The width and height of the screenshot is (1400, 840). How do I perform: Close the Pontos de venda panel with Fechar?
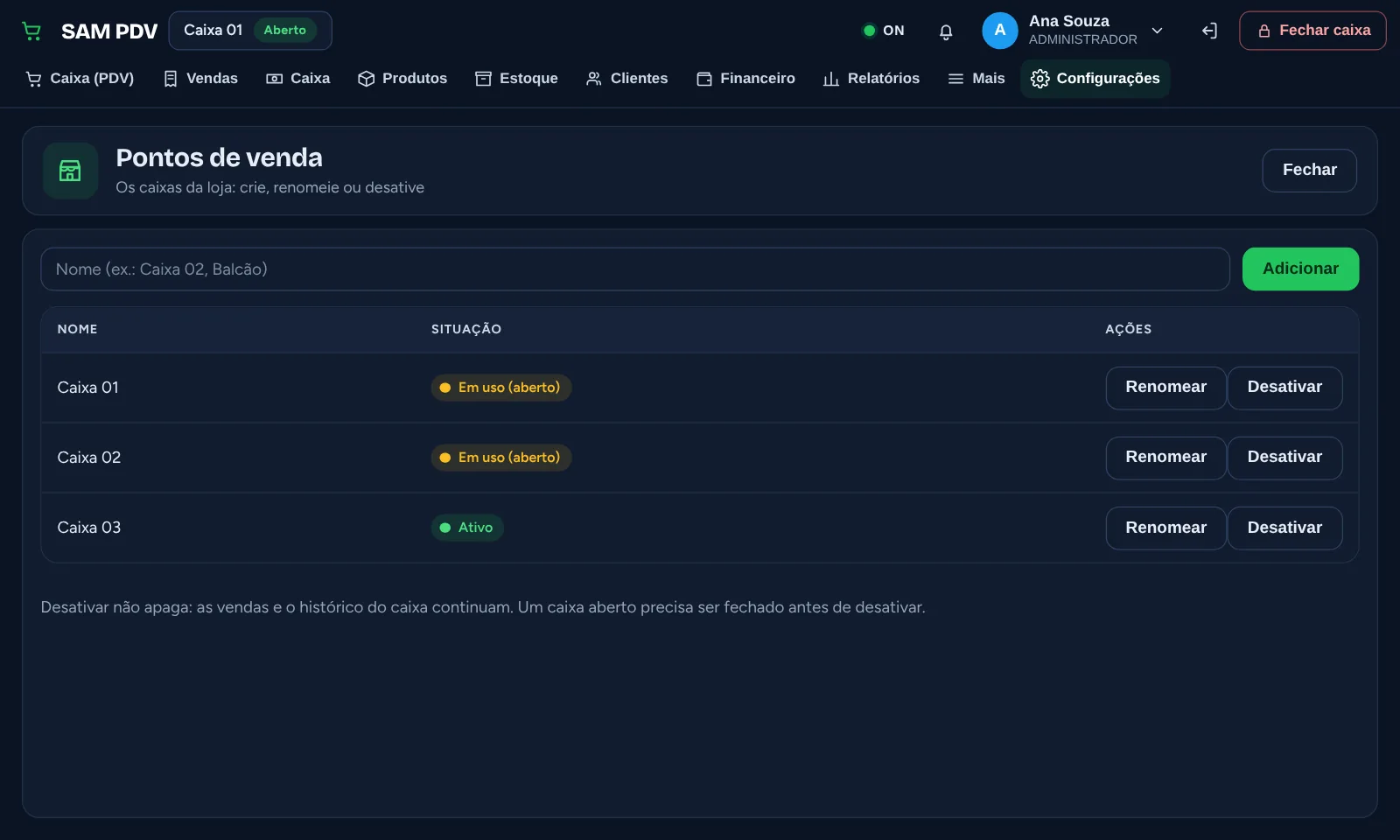1309,171
